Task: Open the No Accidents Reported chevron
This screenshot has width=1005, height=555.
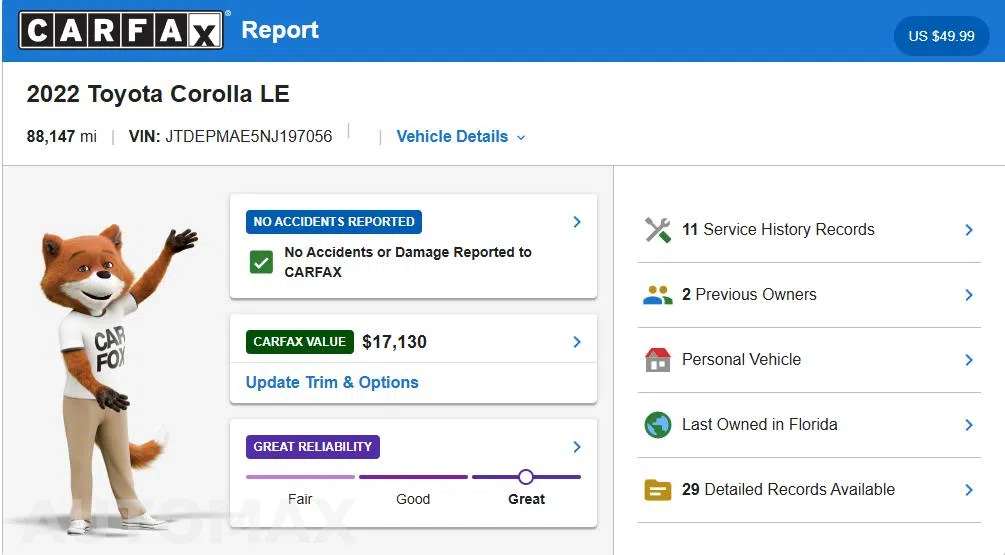Action: tap(577, 222)
